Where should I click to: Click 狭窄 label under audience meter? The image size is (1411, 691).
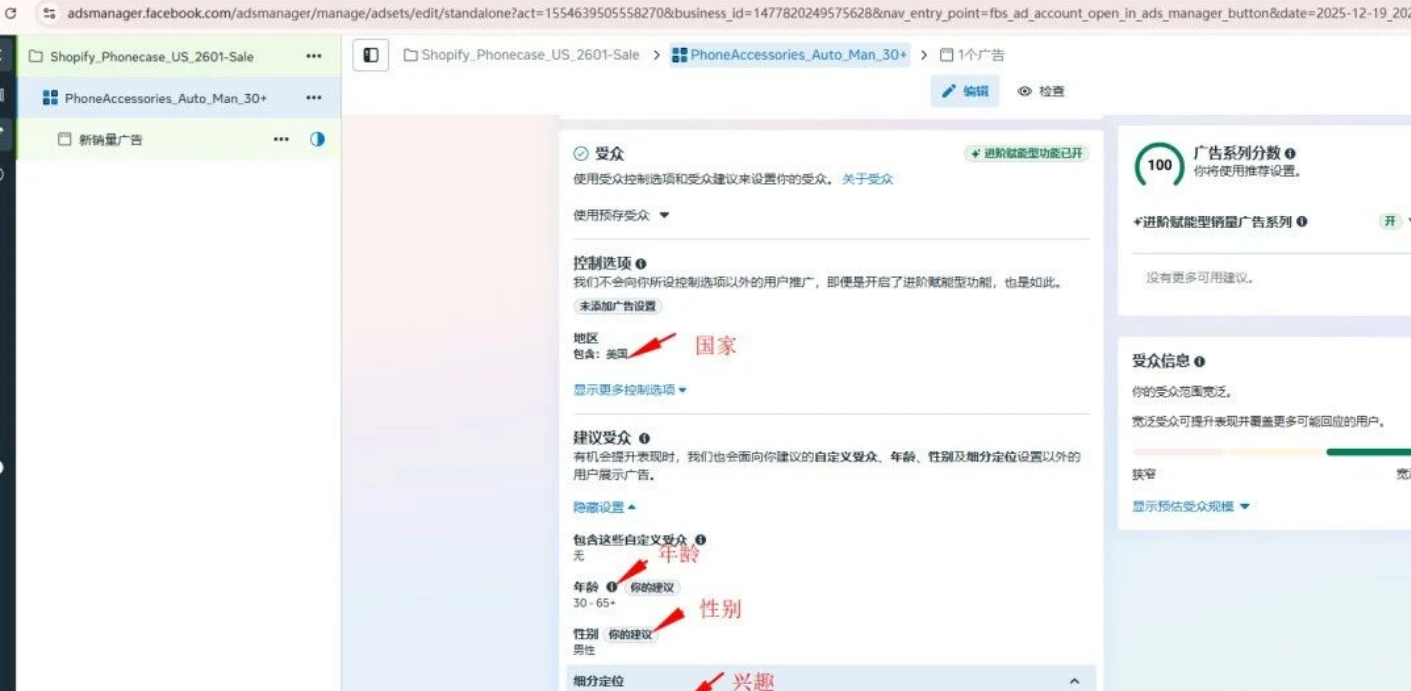pos(1144,475)
